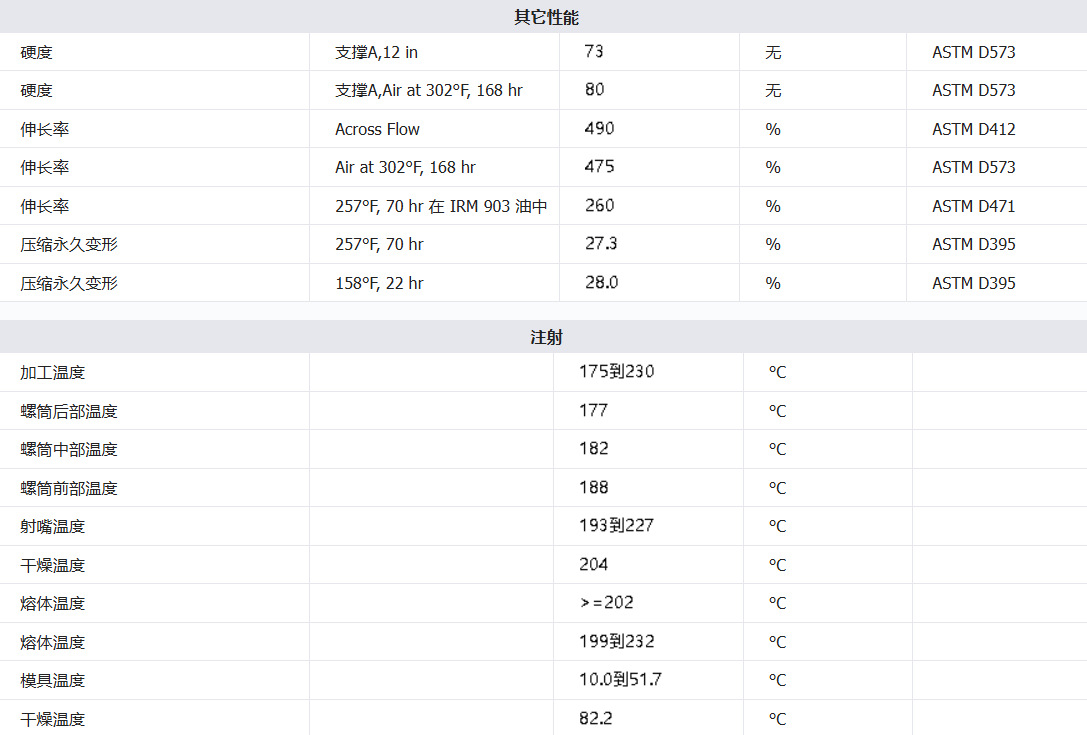The image size is (1087, 735).
Task: Select the 模具温度 row label
Action: coord(53,680)
